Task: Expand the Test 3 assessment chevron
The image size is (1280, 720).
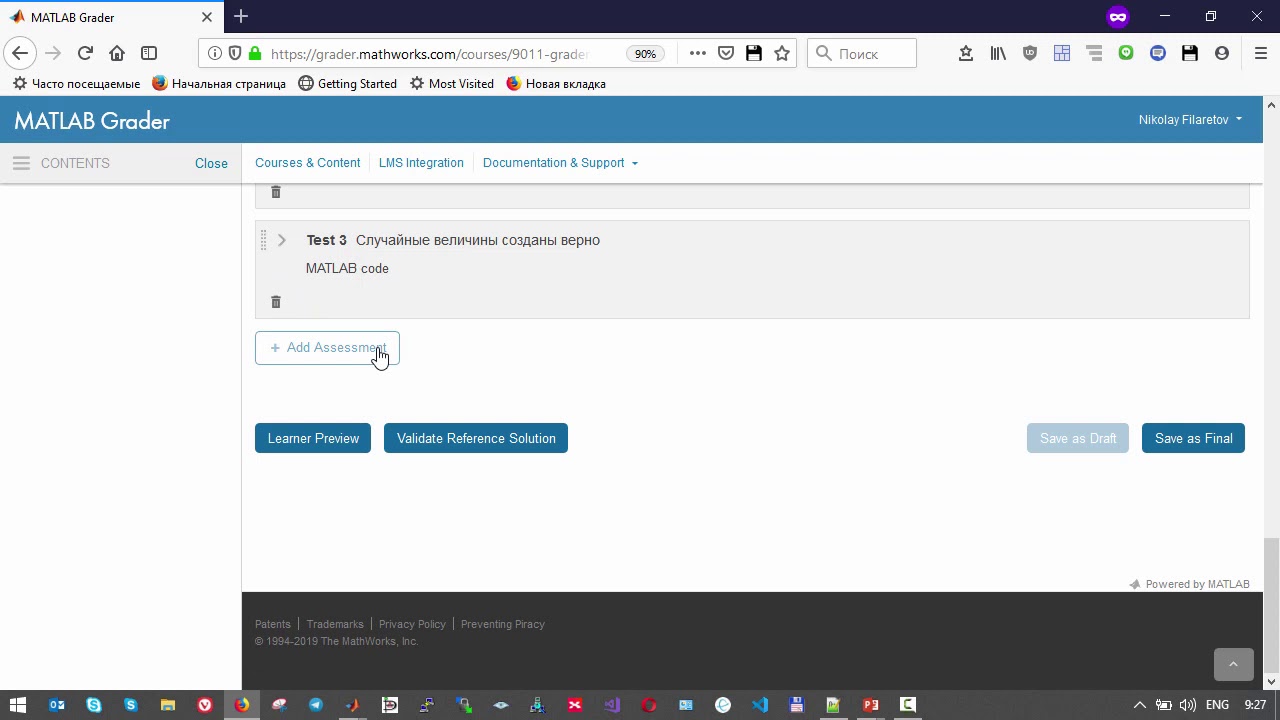Action: point(282,240)
